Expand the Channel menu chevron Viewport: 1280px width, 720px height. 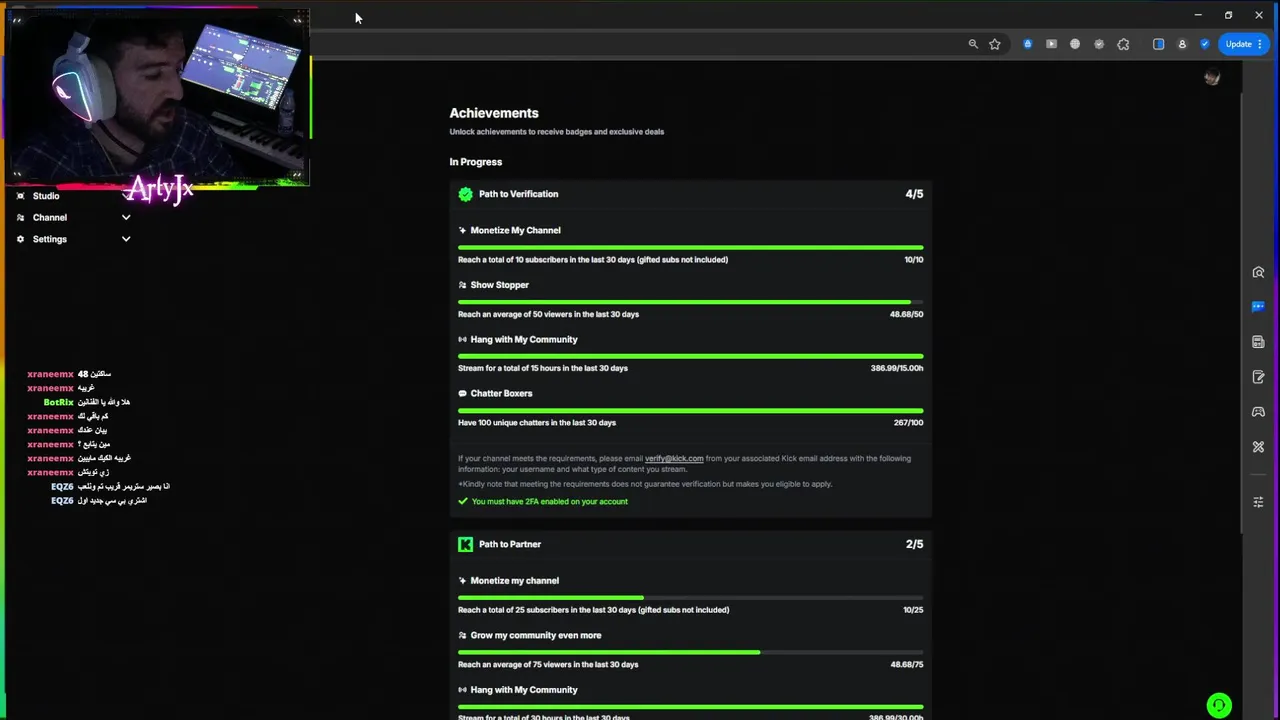[126, 217]
